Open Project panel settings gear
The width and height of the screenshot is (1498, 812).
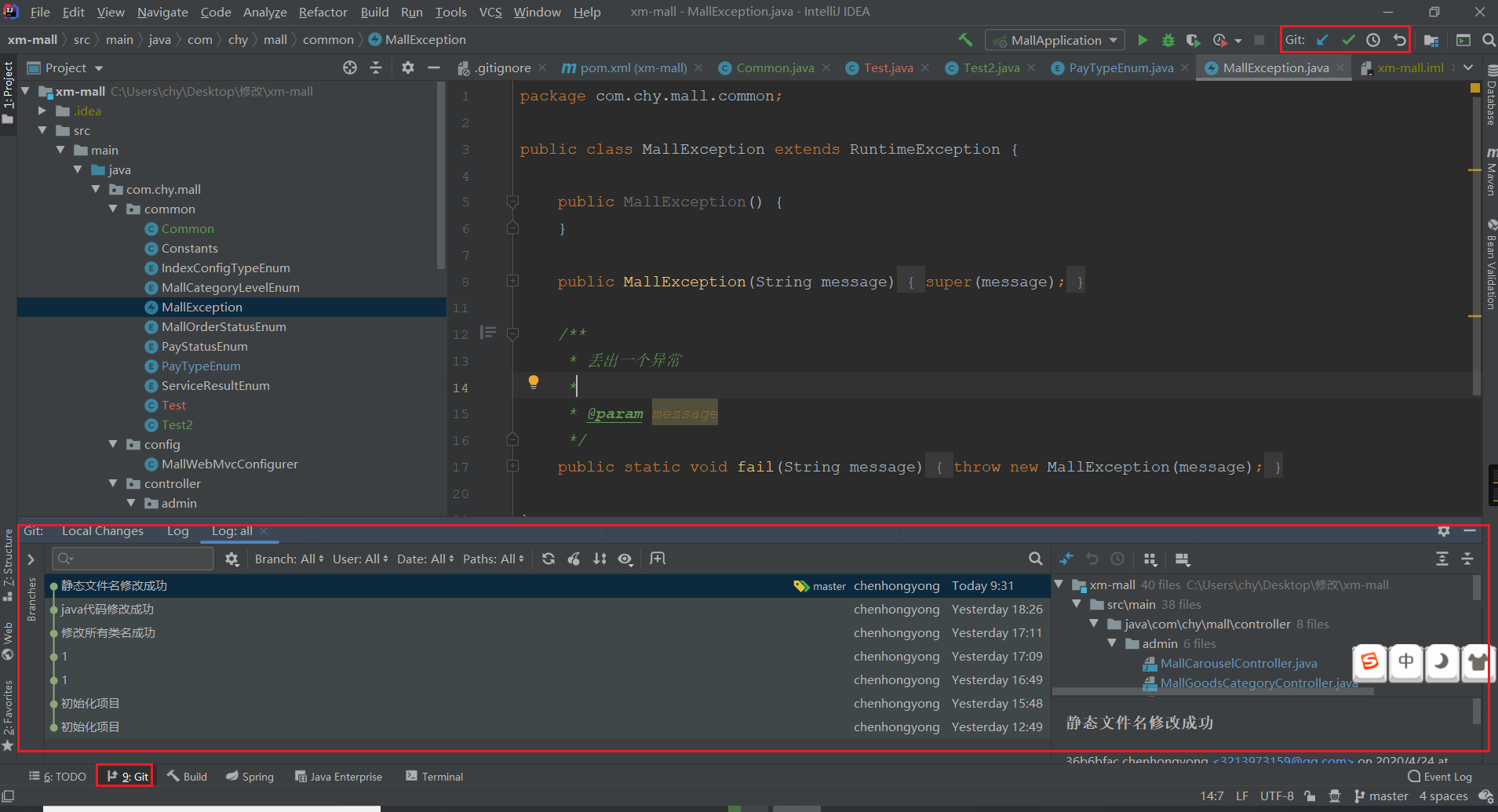(407, 67)
